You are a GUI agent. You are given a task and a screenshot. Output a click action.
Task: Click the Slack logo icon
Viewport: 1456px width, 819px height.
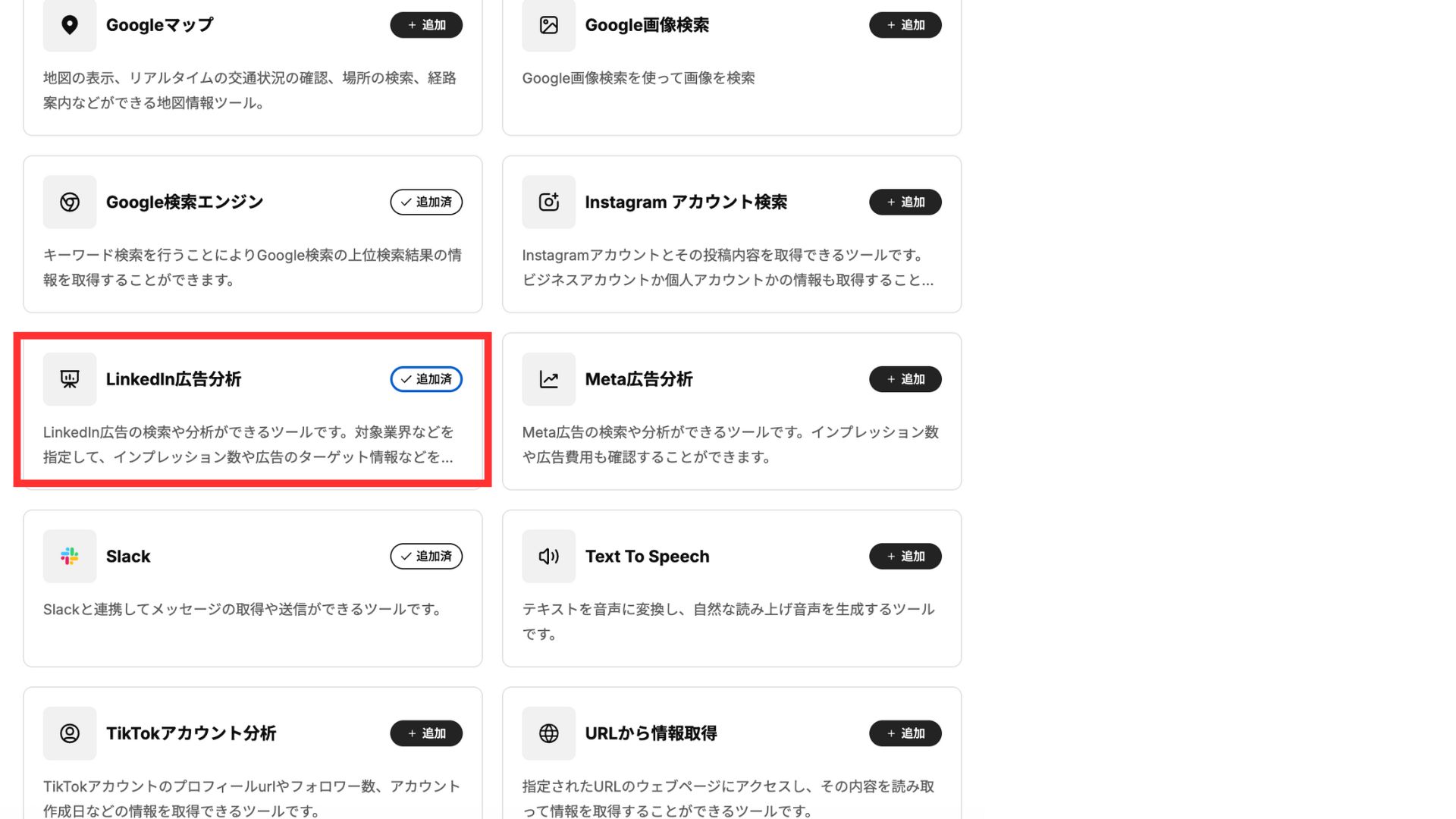(70, 556)
